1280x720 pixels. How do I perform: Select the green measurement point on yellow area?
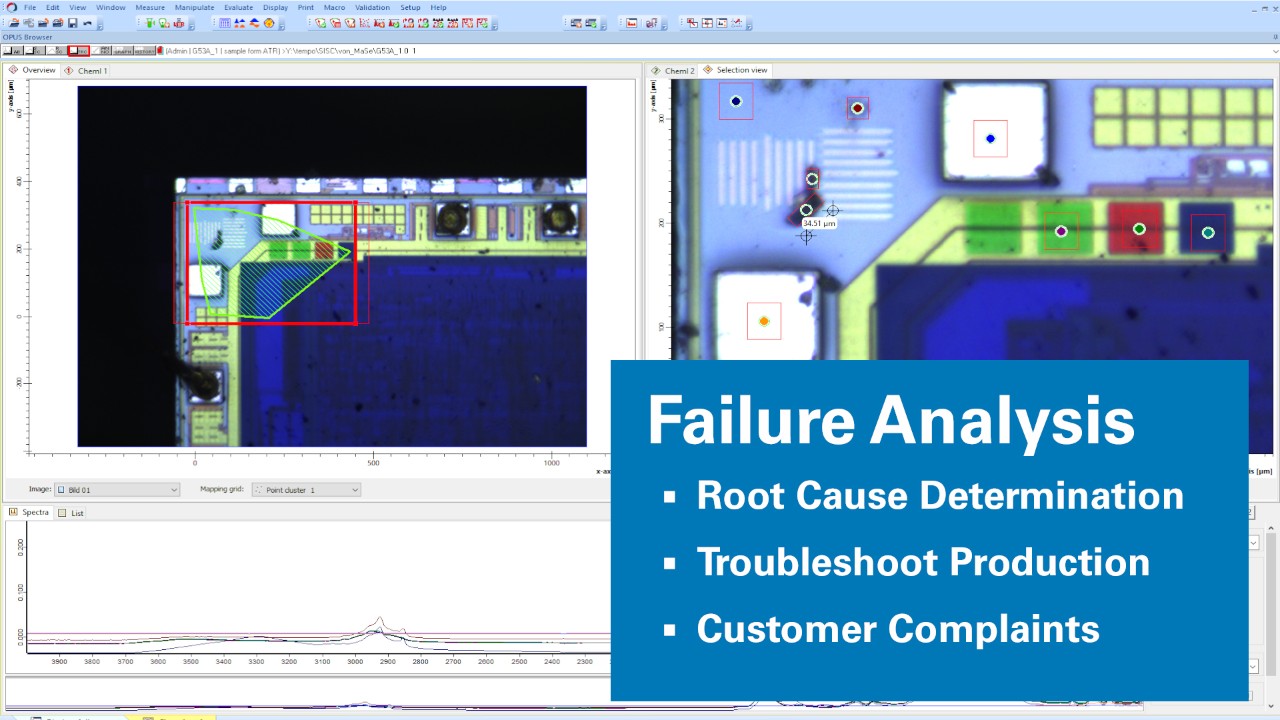tap(1139, 229)
